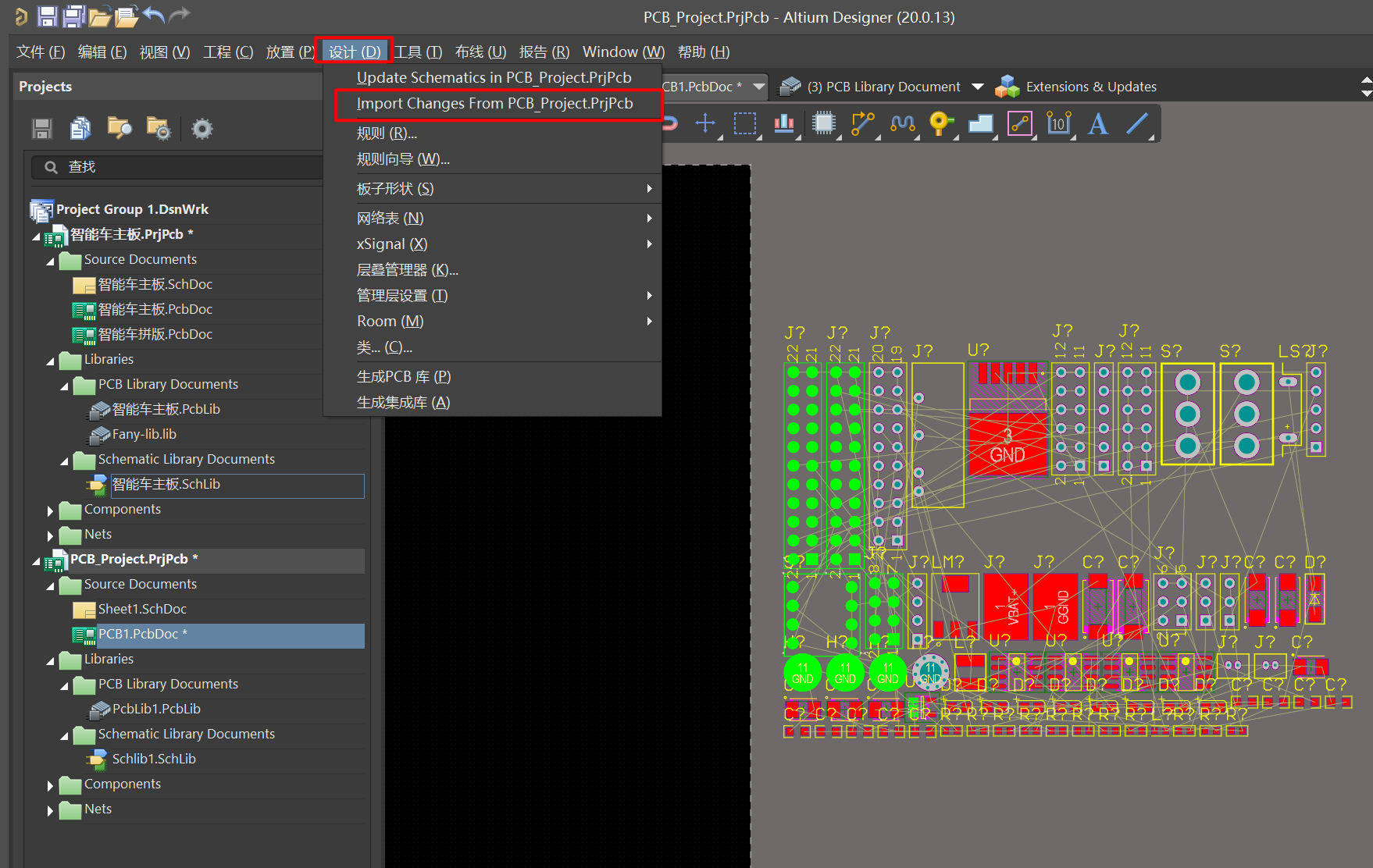The height and width of the screenshot is (868, 1373).
Task: Open 层叠管理器 (K)... entry
Action: 407,270
